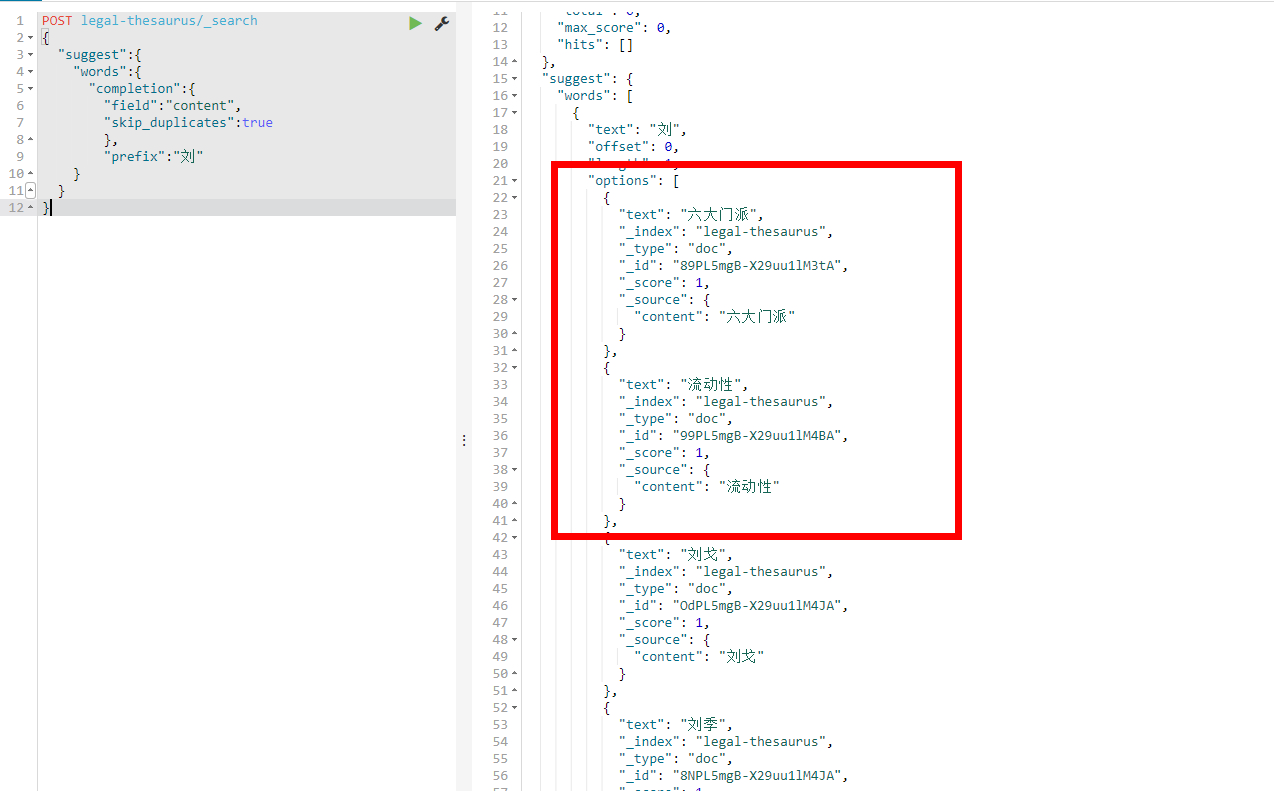Run the request with the green play button

[x=415, y=23]
